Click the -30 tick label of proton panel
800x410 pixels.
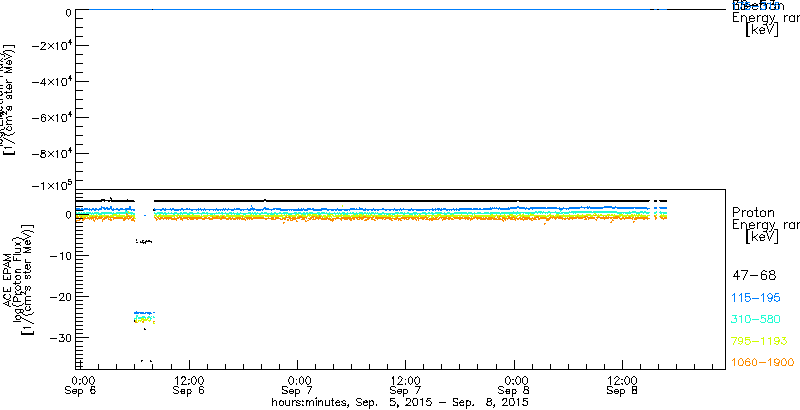tap(60, 338)
